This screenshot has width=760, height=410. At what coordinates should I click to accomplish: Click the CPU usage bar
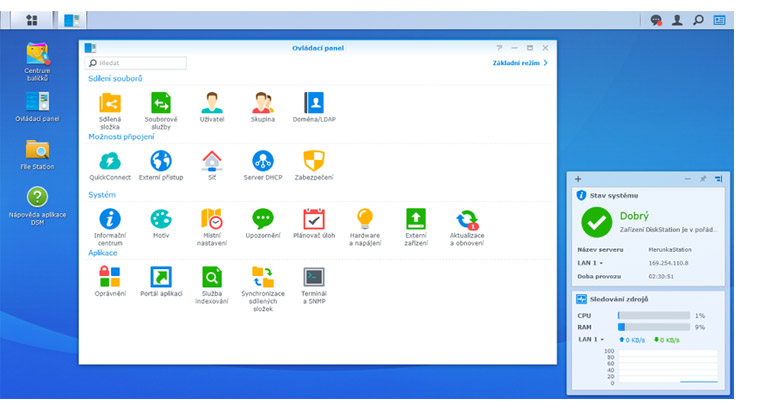click(x=654, y=315)
